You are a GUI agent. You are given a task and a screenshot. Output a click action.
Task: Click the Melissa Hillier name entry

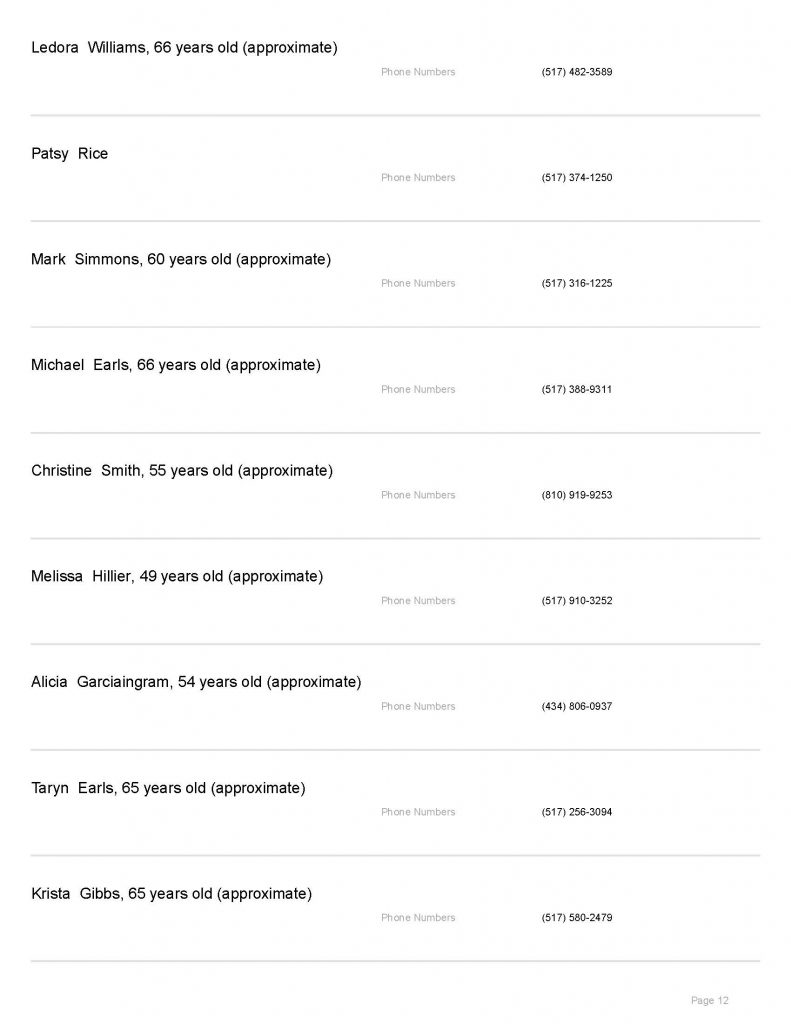[x=177, y=577]
